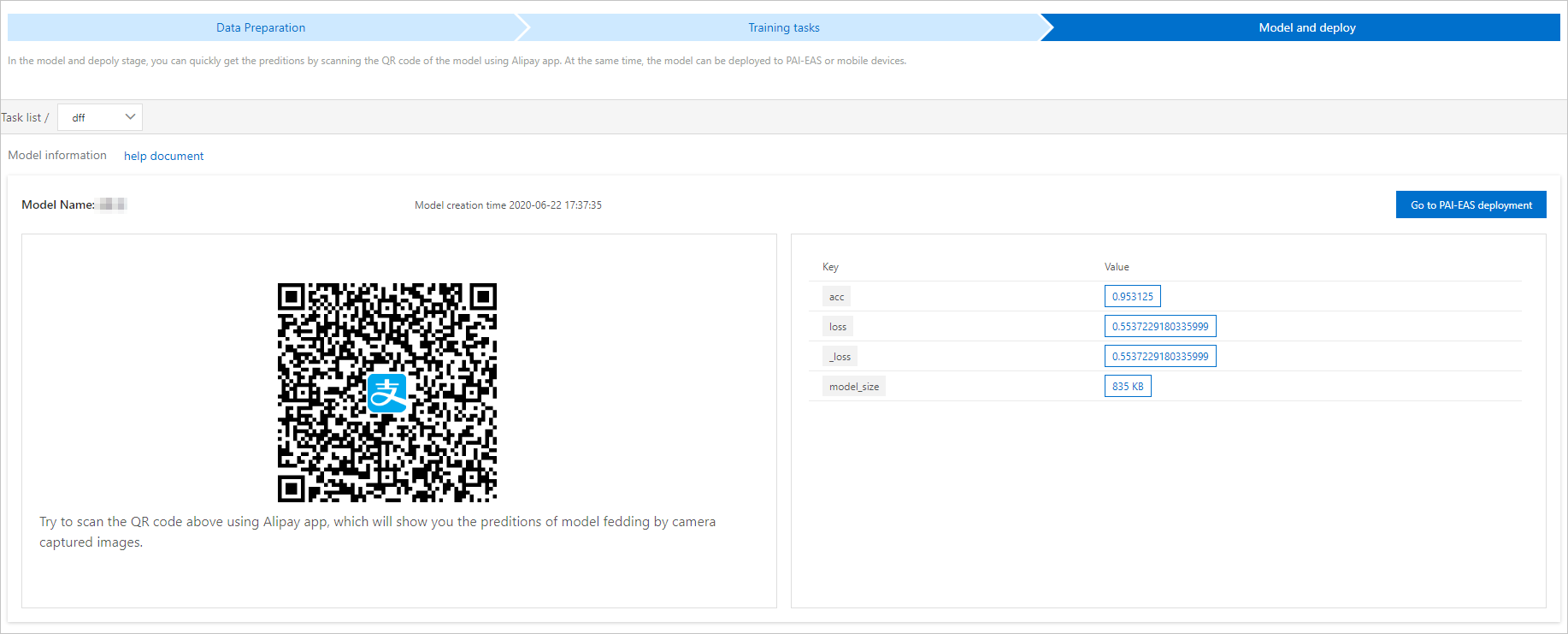Click the Model Name label
Screen dimensions: 1568x634
58,204
